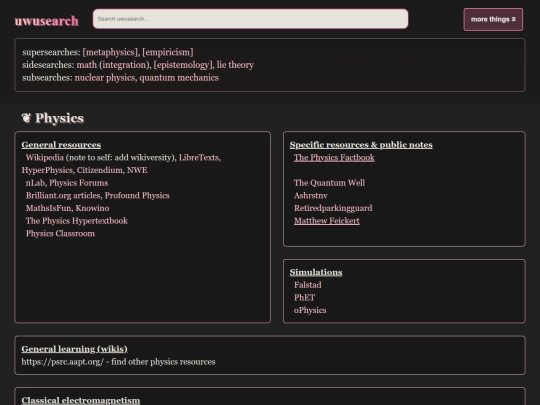Click the Simulations heading

coord(316,272)
